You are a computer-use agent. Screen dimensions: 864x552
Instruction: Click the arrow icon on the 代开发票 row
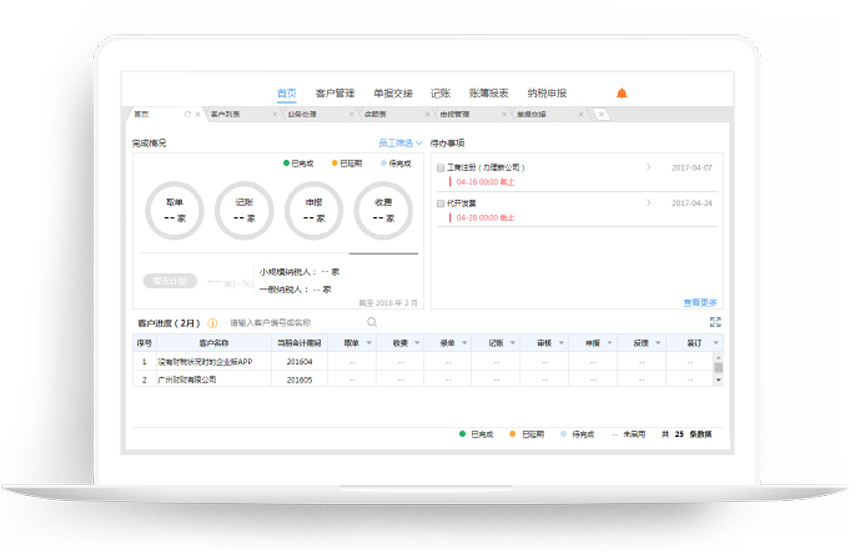click(x=649, y=203)
